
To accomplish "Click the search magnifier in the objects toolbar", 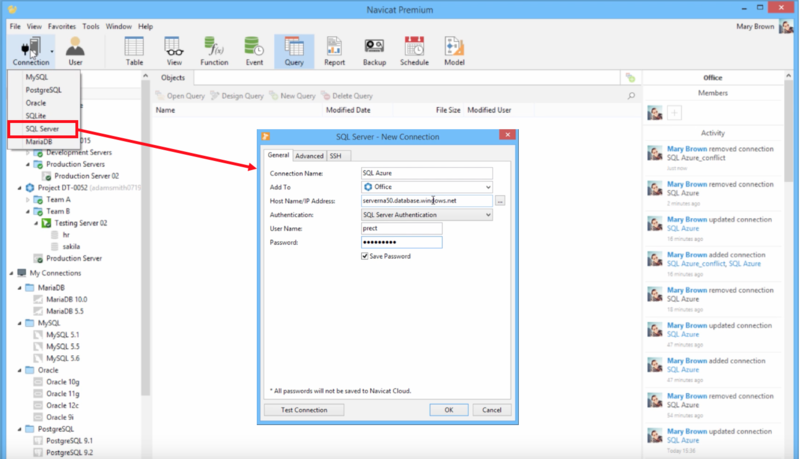I will click(x=631, y=95).
